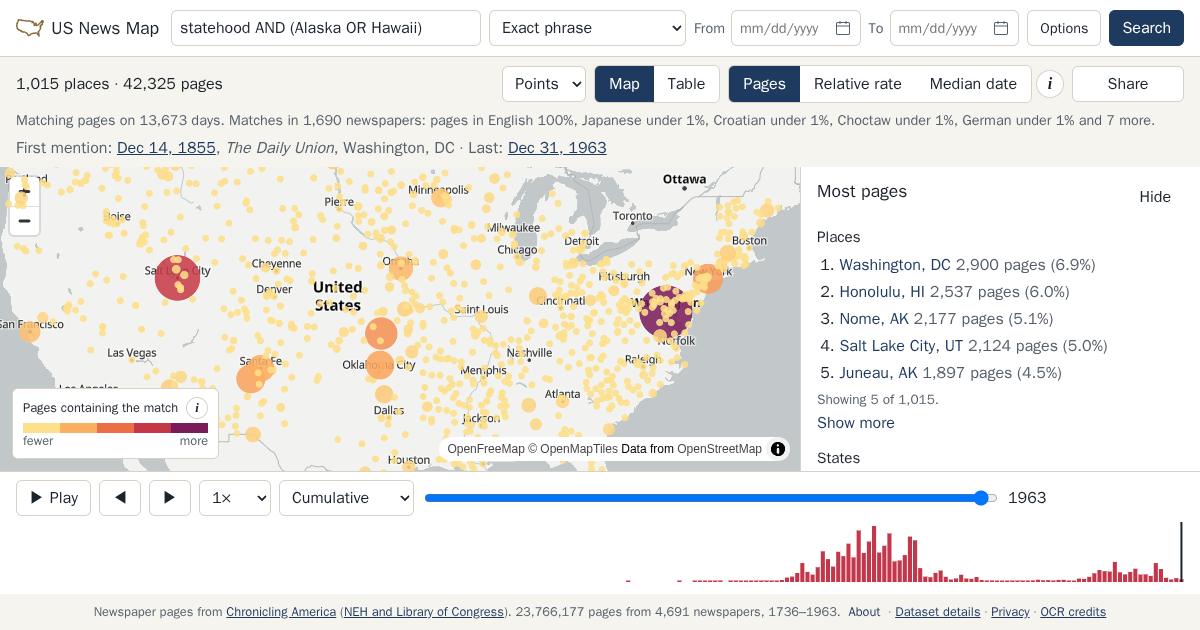
Task: Click the info icon beside Median date
Action: point(1049,84)
